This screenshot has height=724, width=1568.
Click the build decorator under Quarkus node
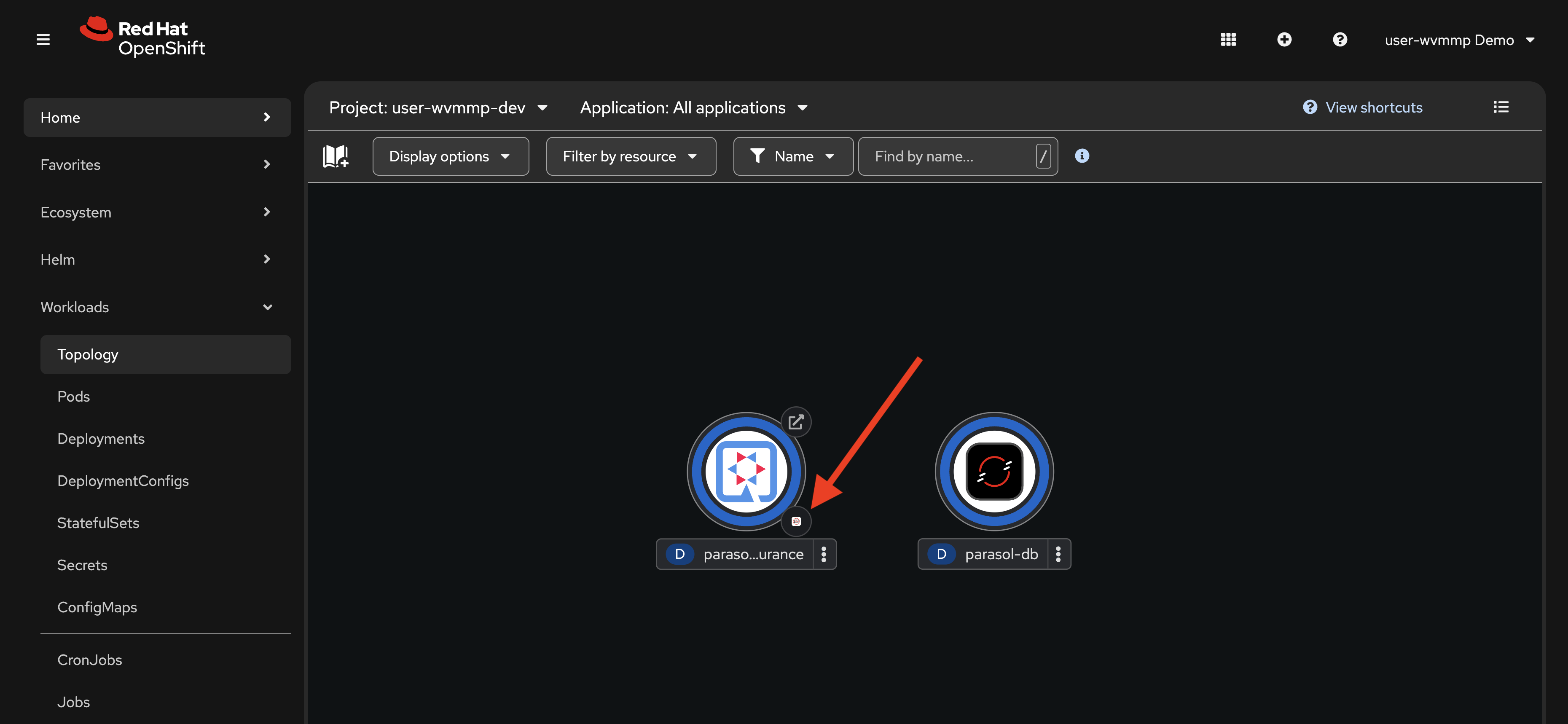tap(795, 521)
